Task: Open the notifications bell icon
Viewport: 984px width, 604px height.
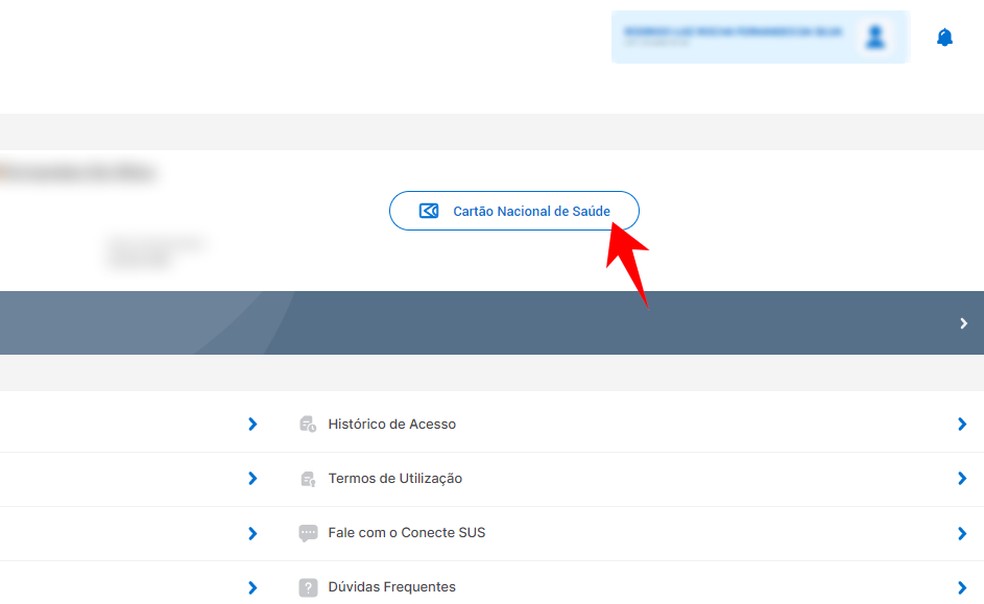Action: tap(944, 37)
